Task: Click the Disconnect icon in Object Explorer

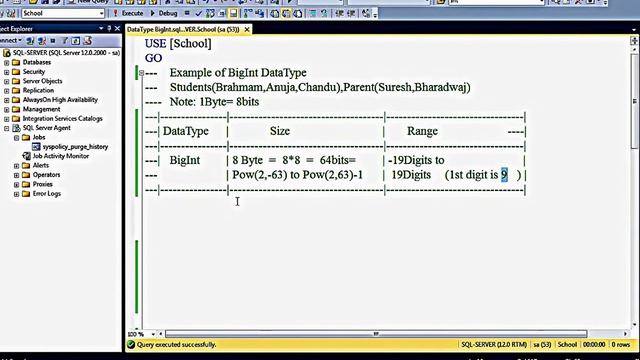Action: coord(41,41)
